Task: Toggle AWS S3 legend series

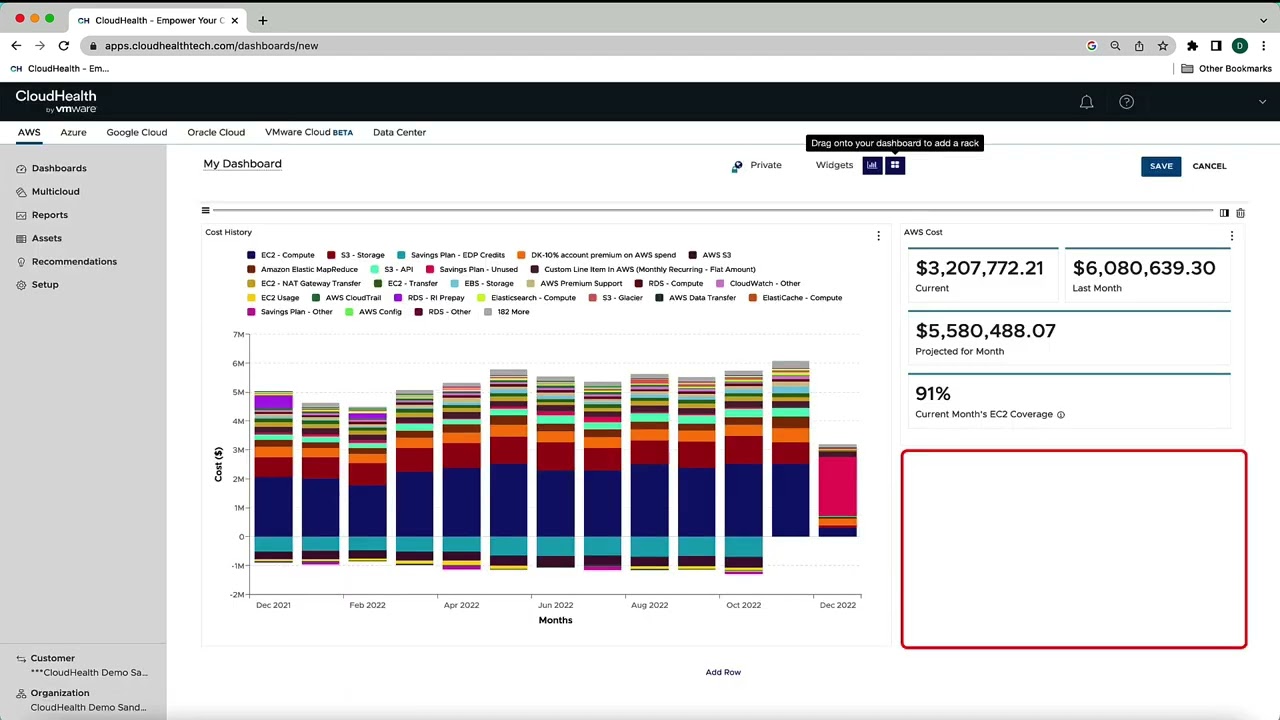Action: pyautogui.click(x=710, y=255)
